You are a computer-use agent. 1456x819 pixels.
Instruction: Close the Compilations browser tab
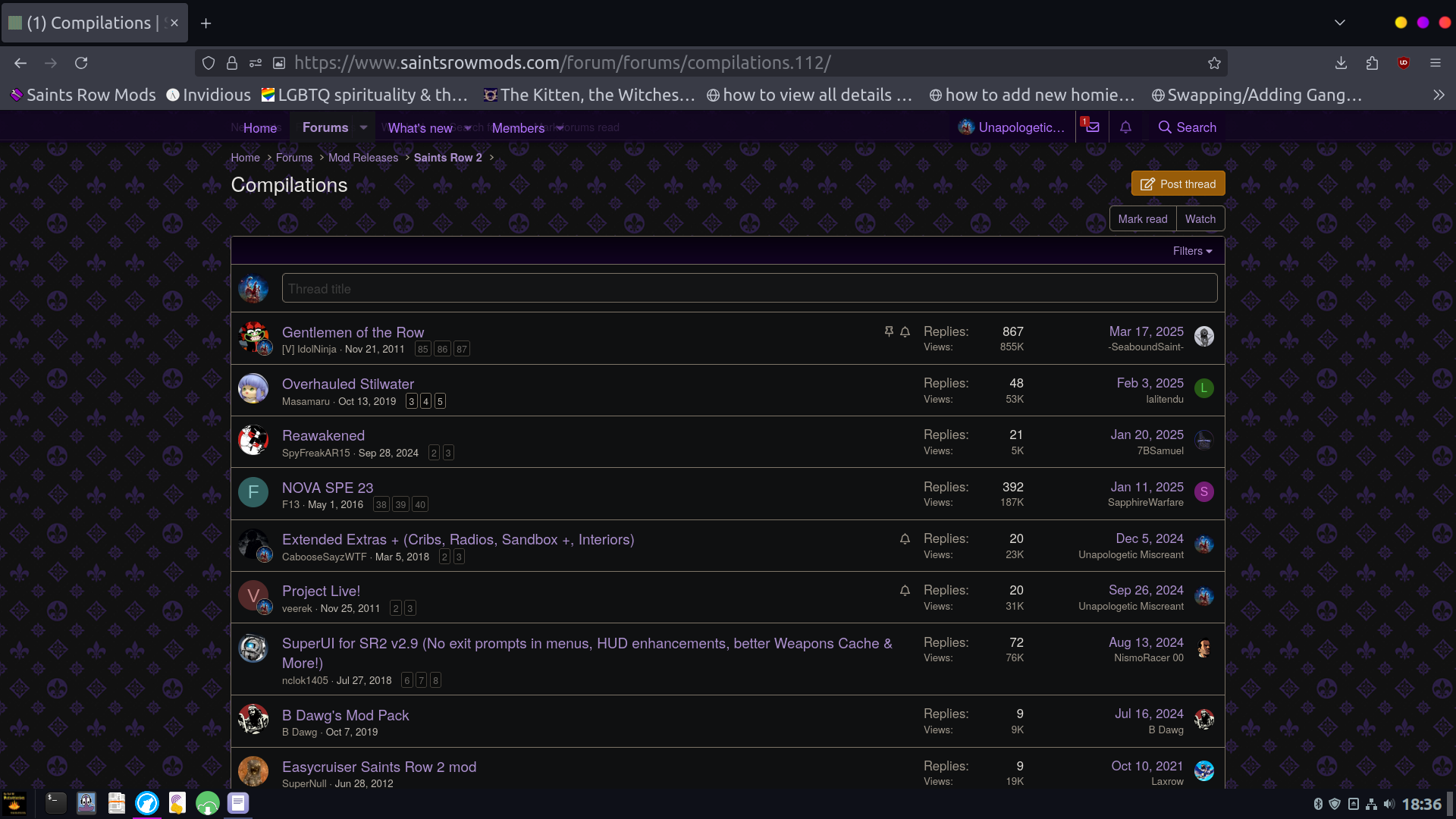click(x=174, y=23)
